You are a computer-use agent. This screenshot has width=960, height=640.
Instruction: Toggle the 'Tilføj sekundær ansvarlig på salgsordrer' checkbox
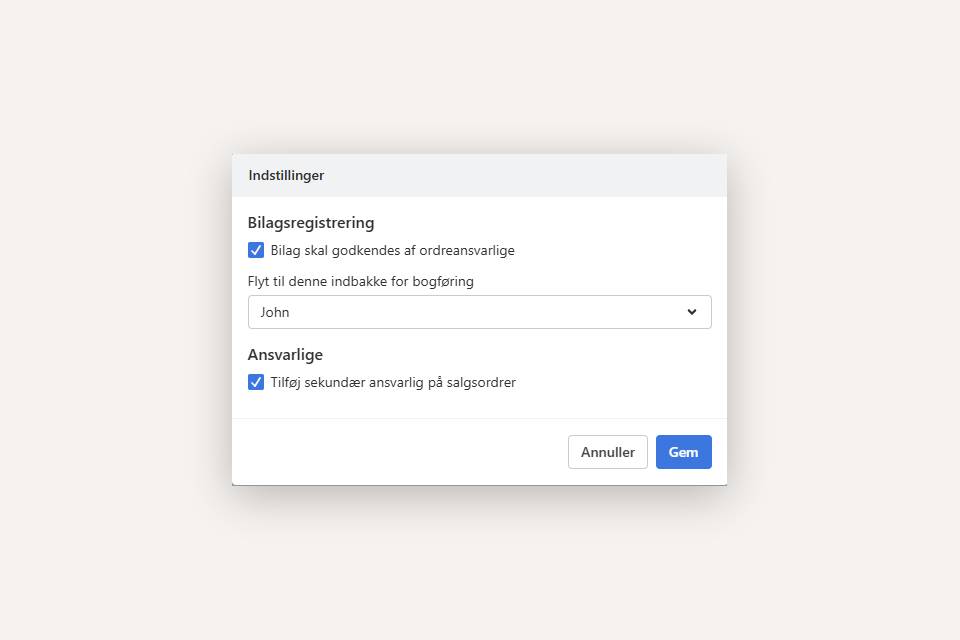[256, 382]
